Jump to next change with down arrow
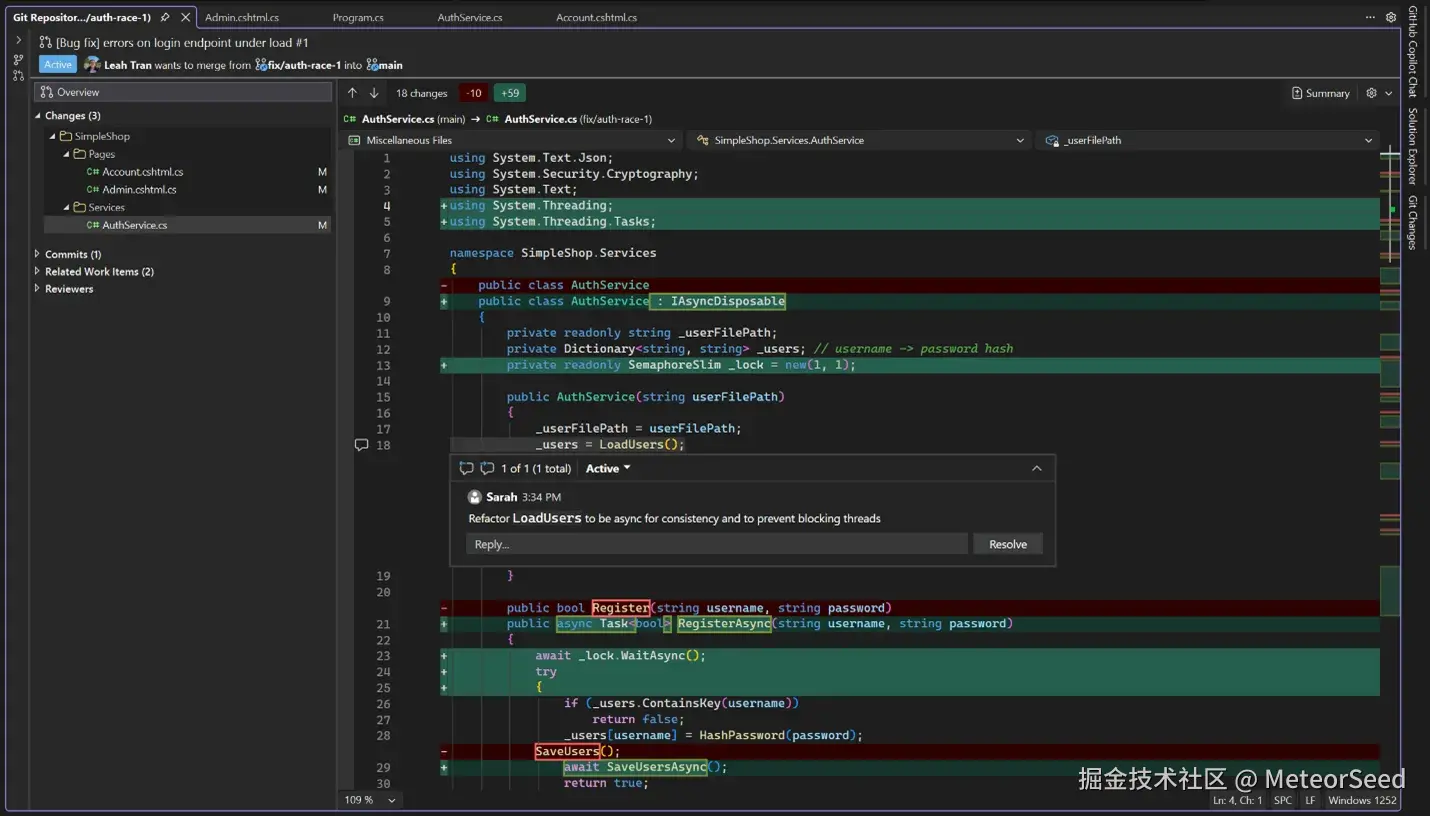 click(x=374, y=93)
